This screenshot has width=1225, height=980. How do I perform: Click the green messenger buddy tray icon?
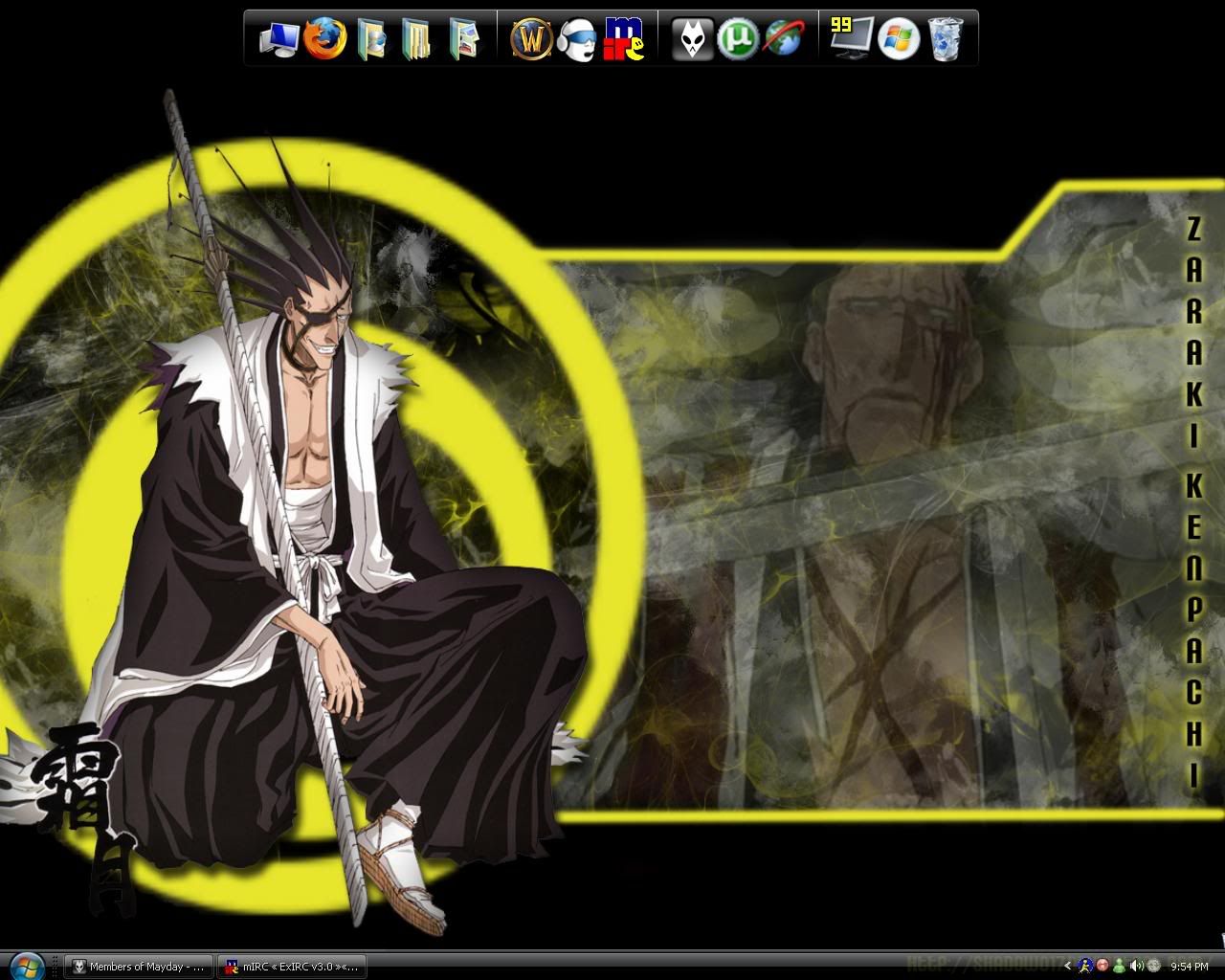(1119, 967)
